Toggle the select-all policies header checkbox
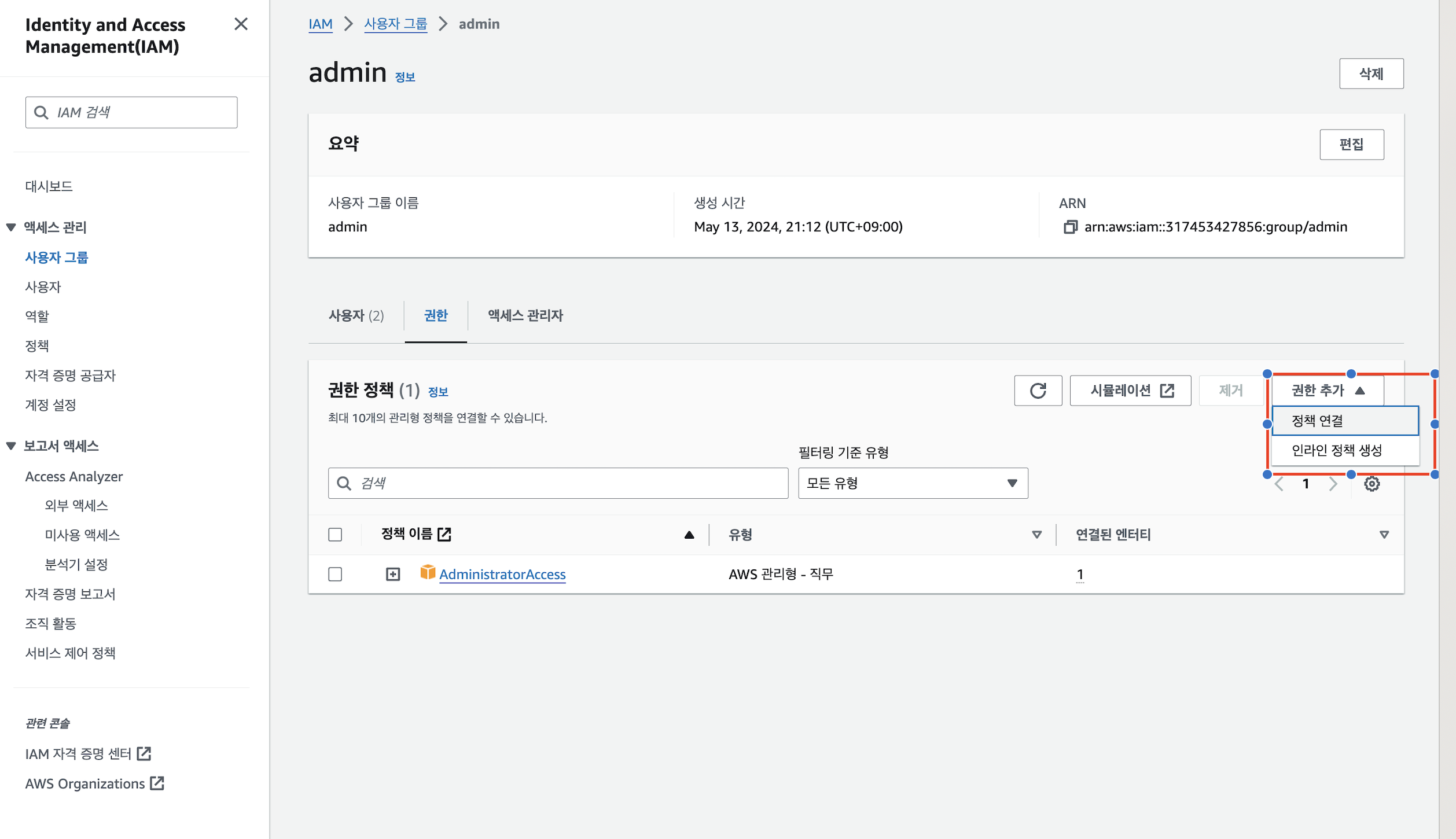The width and height of the screenshot is (1456, 839). pyautogui.click(x=335, y=535)
